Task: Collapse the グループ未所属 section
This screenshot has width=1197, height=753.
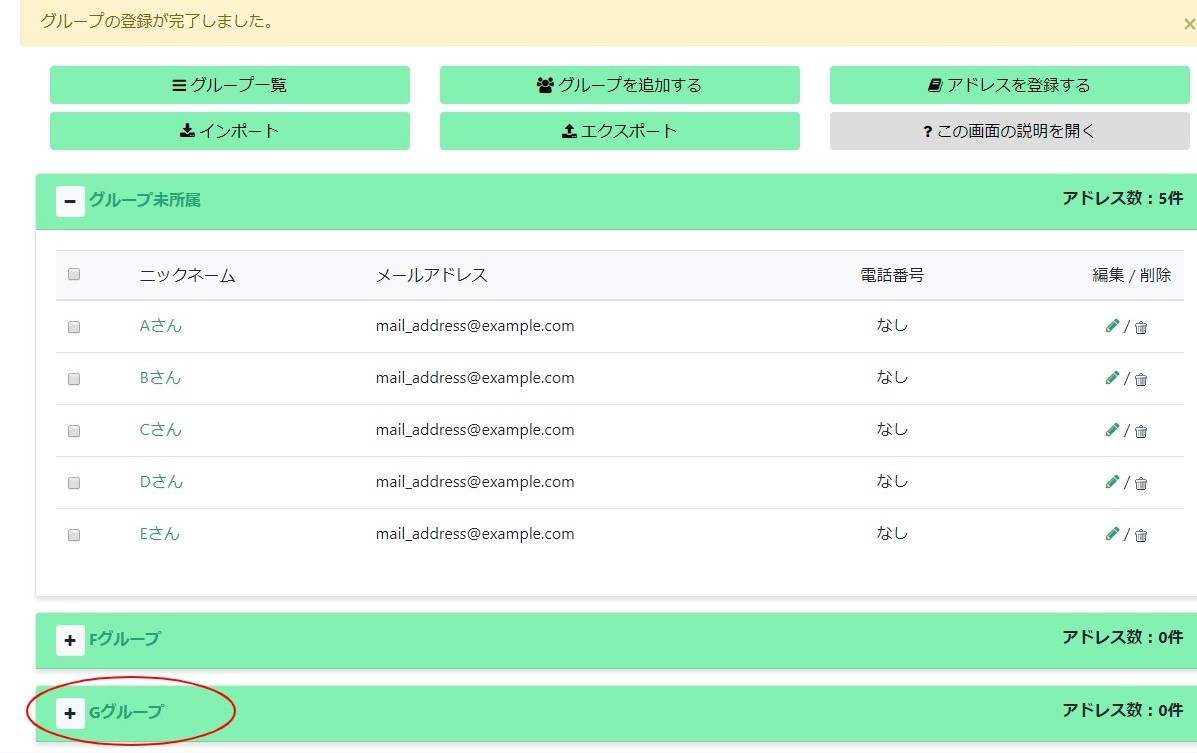Action: pos(69,201)
